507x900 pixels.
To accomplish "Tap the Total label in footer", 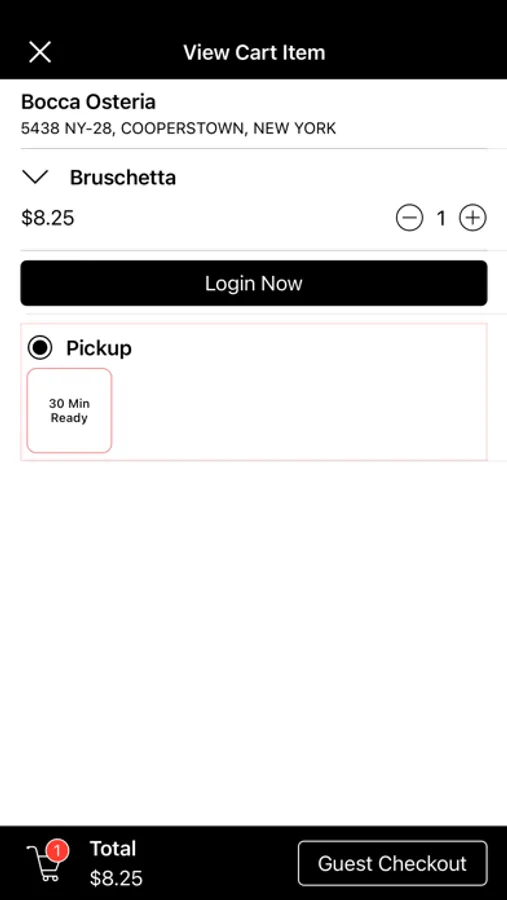I will pos(113,848).
